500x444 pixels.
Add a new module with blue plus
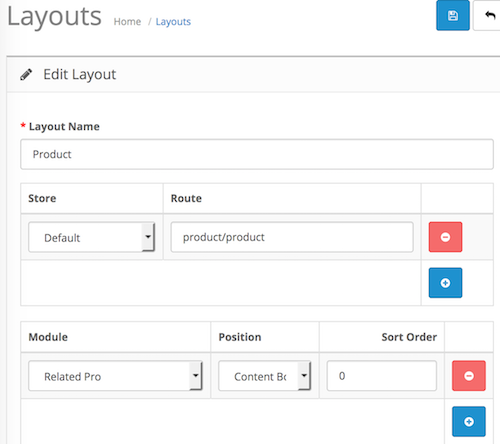469,421
